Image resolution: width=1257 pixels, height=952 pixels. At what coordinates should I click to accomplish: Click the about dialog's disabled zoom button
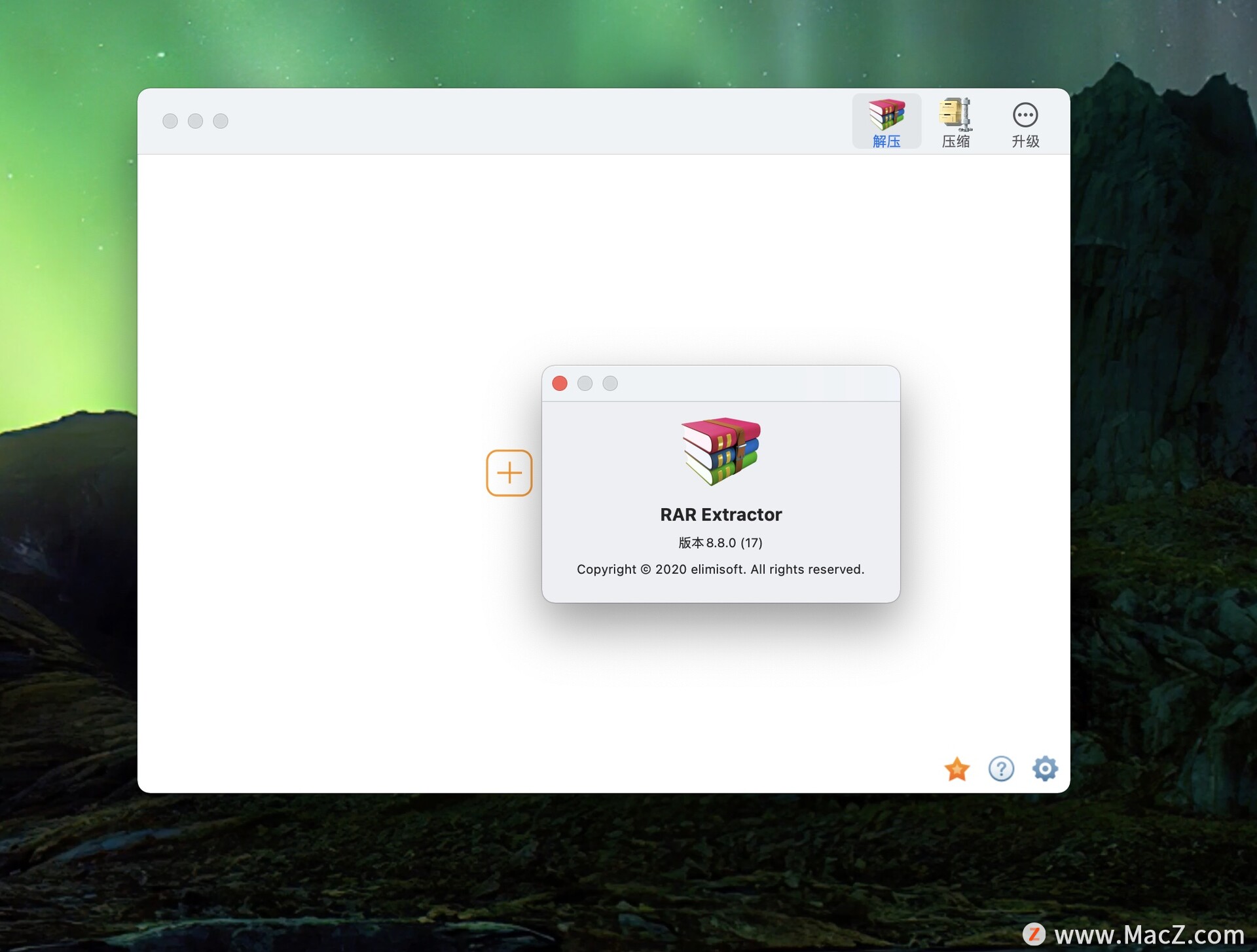[610, 383]
